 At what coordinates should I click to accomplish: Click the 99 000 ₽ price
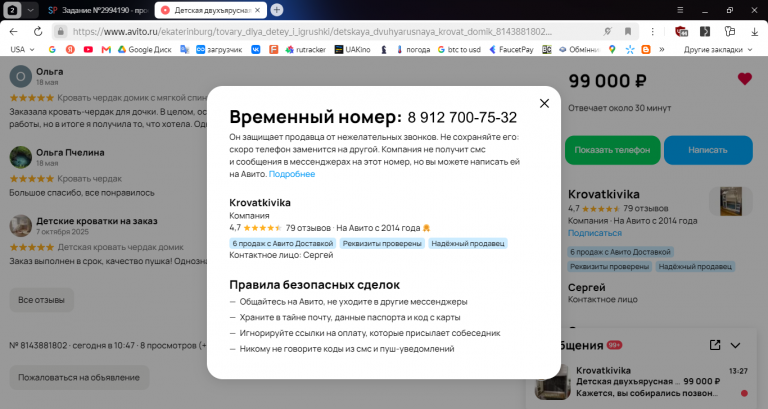pos(607,81)
